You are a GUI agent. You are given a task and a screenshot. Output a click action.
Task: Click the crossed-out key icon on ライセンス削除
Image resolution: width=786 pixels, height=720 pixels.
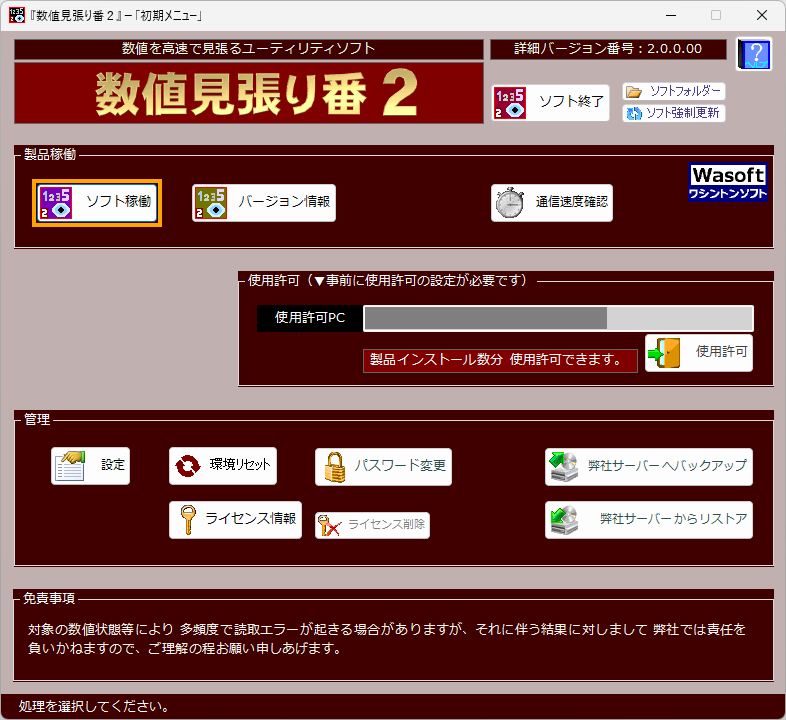pos(329,525)
